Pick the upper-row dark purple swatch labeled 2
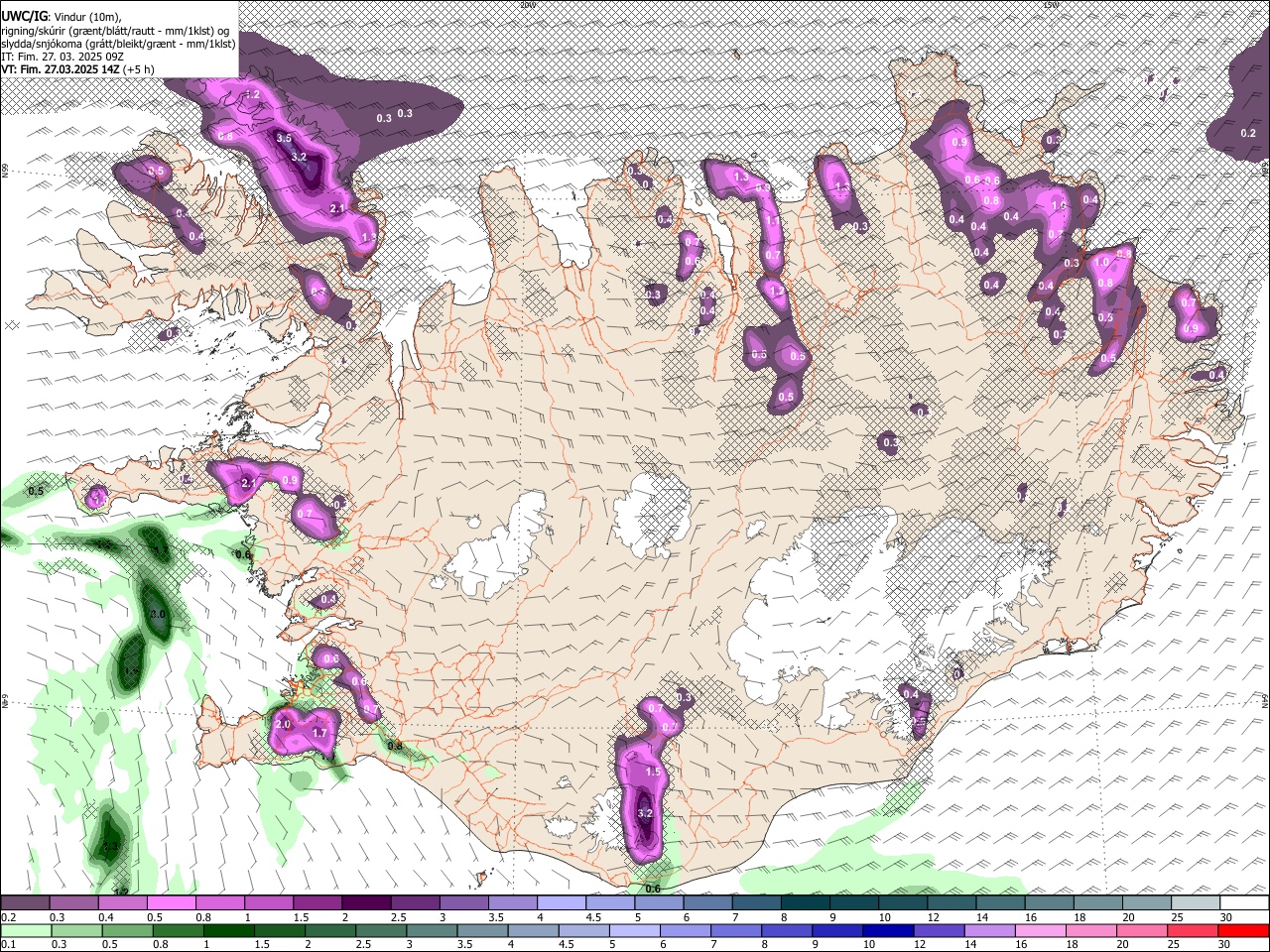Image resolution: width=1270 pixels, height=952 pixels. click(x=366, y=902)
